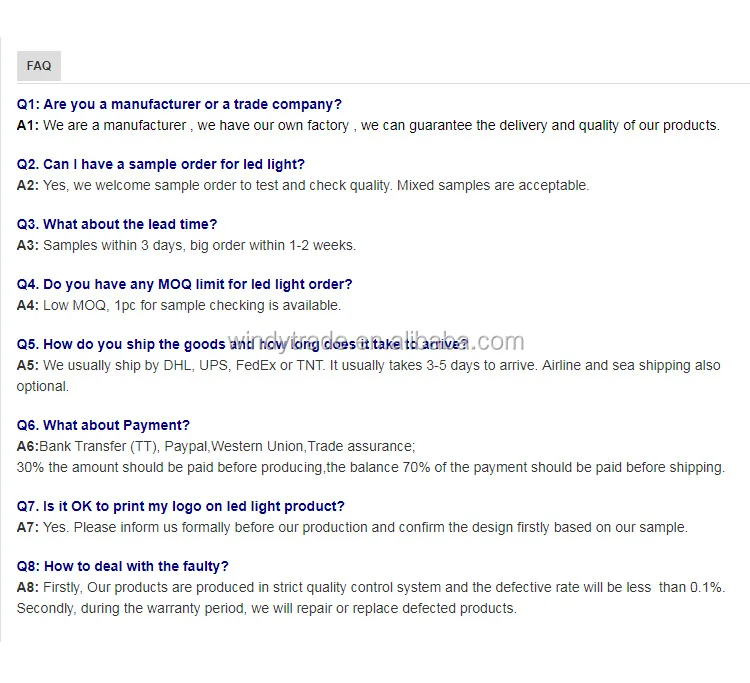Select the Q2 sample order question
This screenshot has width=750, height=683.
[x=161, y=164]
